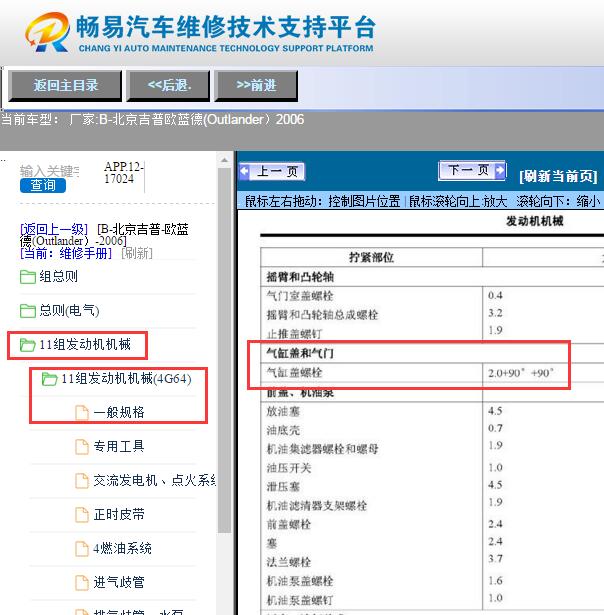Screen dimensions: 604x615
Task: Click the 2.0+90°+90° torque value
Action: 521,373
